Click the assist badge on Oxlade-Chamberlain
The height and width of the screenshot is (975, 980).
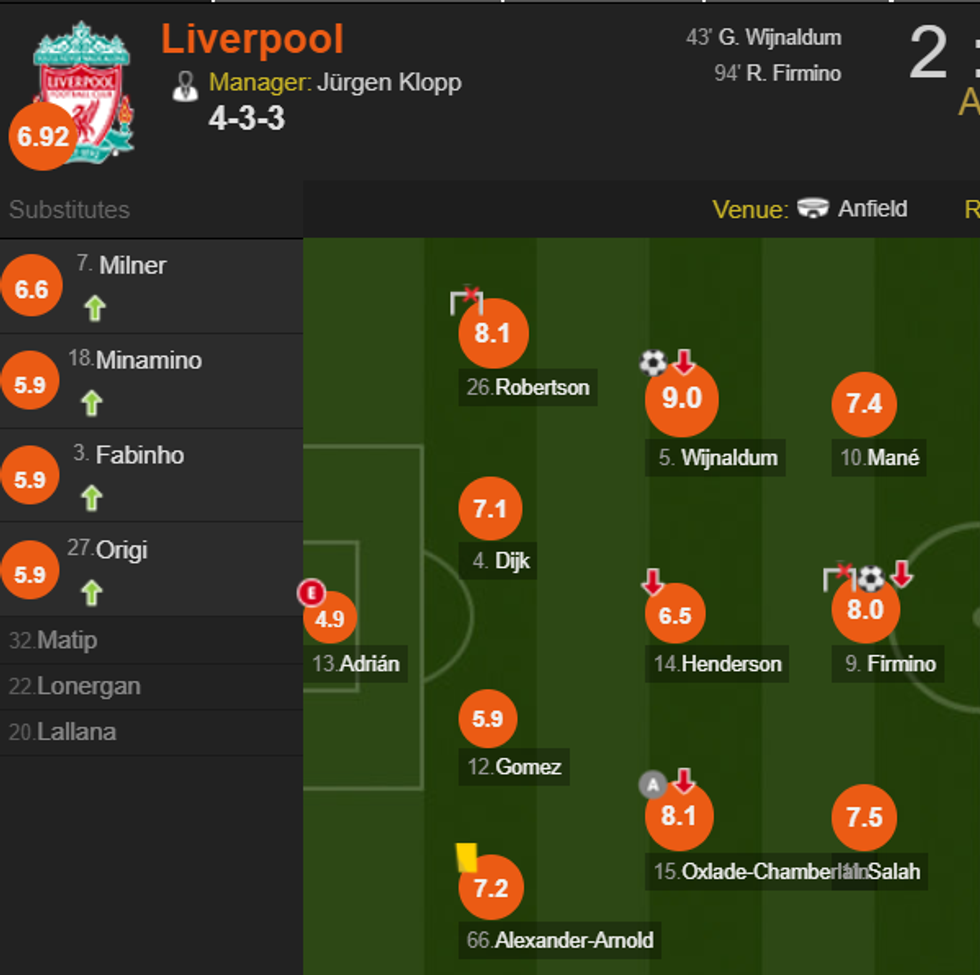click(653, 785)
